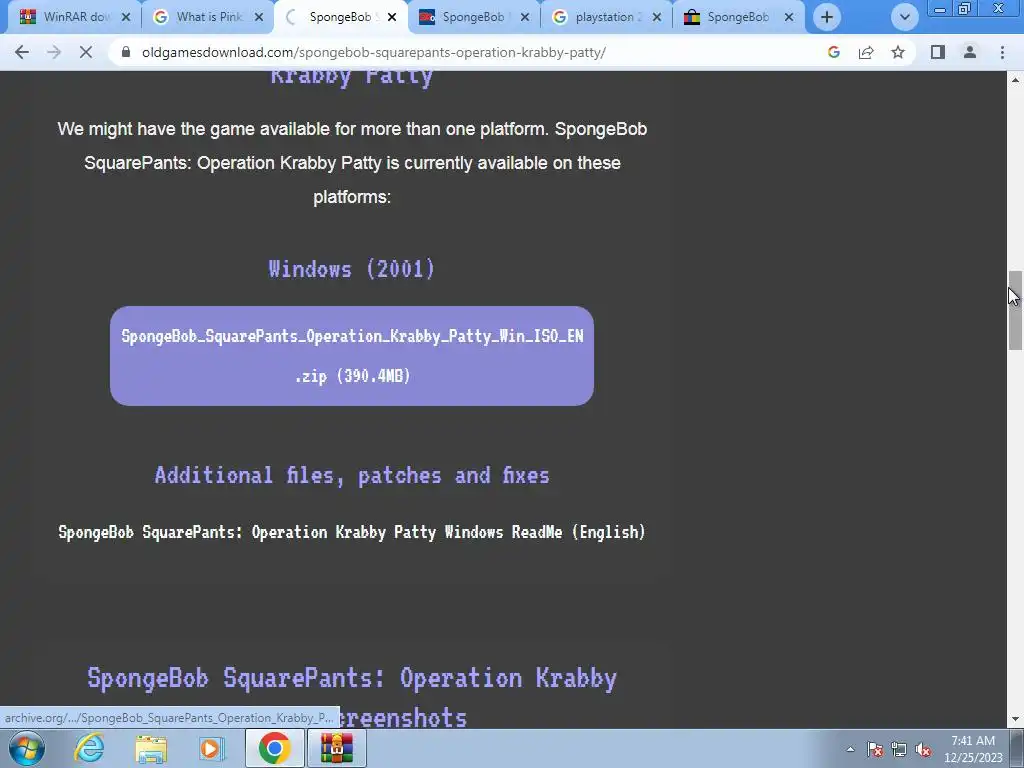Image resolution: width=1024 pixels, height=768 pixels.
Task: Open a new tab
Action: [x=827, y=17]
